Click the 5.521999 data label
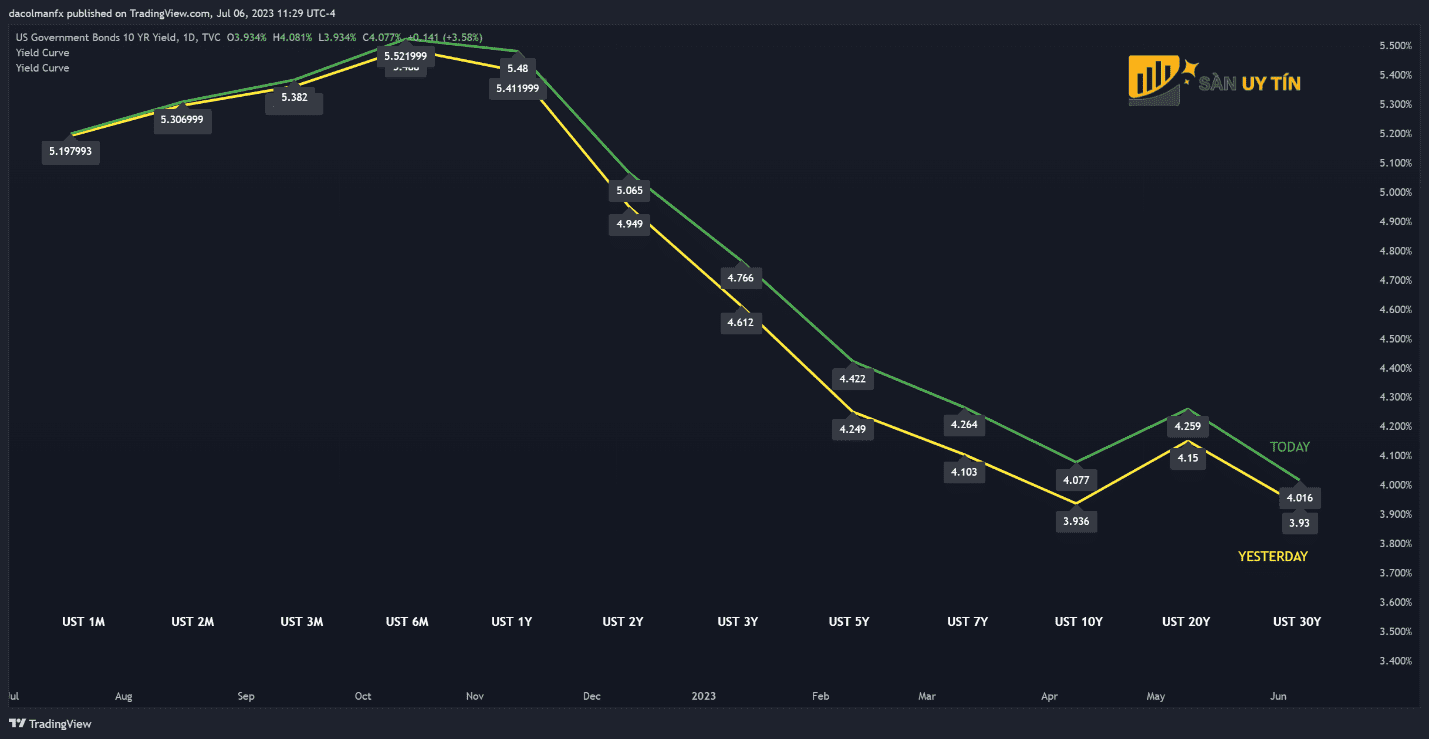 tap(406, 56)
